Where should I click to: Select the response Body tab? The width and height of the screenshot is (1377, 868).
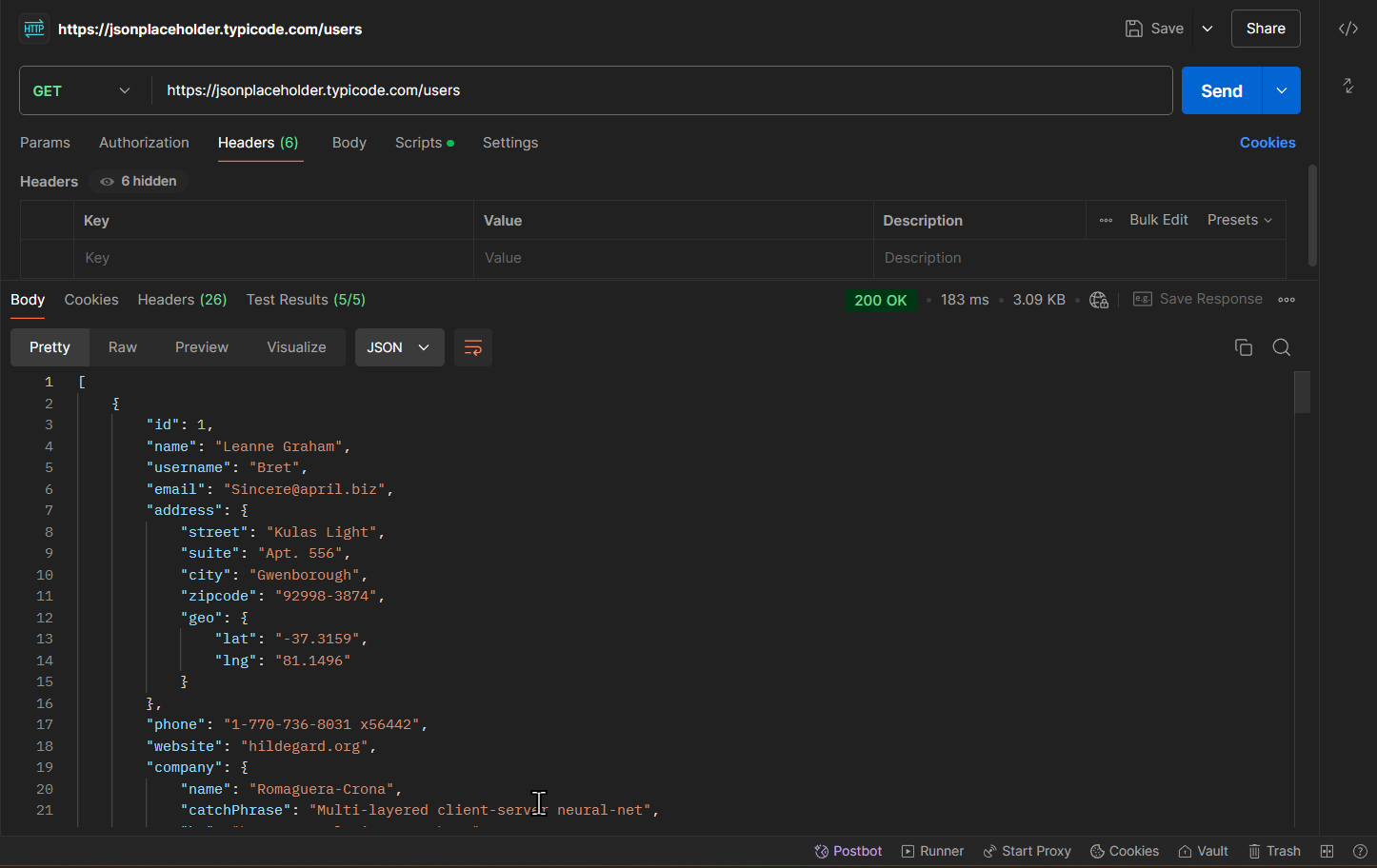coord(28,300)
